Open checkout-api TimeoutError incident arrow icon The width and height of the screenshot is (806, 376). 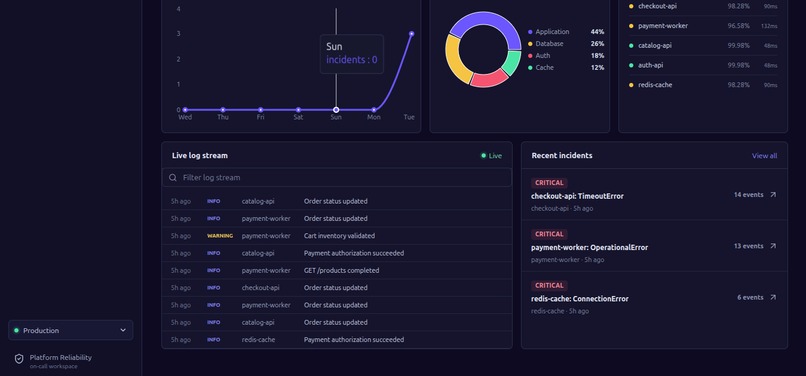pyautogui.click(x=773, y=195)
